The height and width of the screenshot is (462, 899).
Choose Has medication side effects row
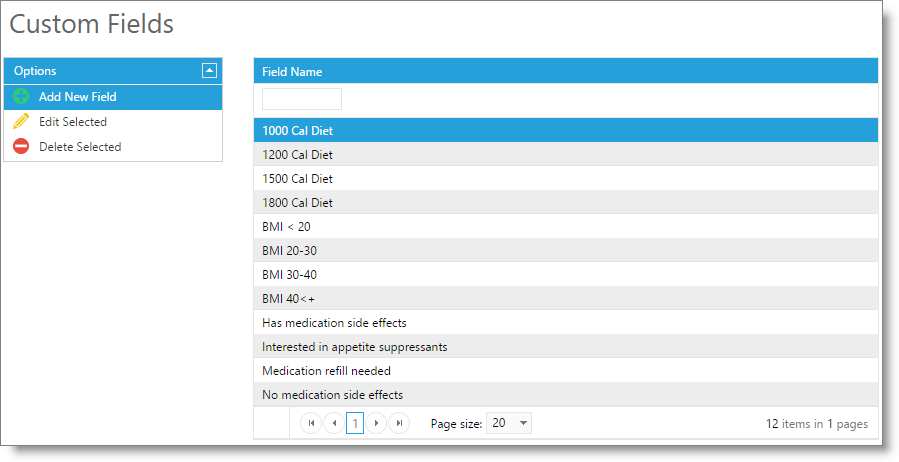pos(566,323)
